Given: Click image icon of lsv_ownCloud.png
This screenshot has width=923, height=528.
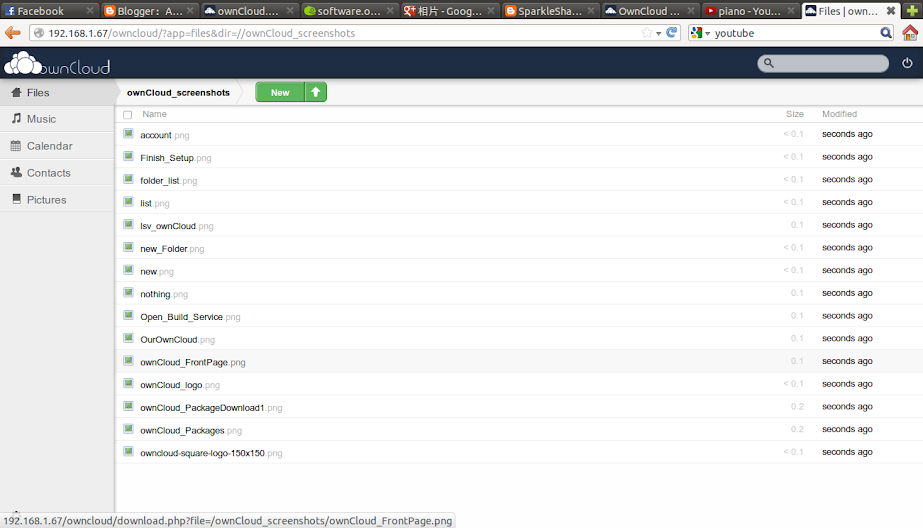Looking at the screenshot, I should 128,224.
